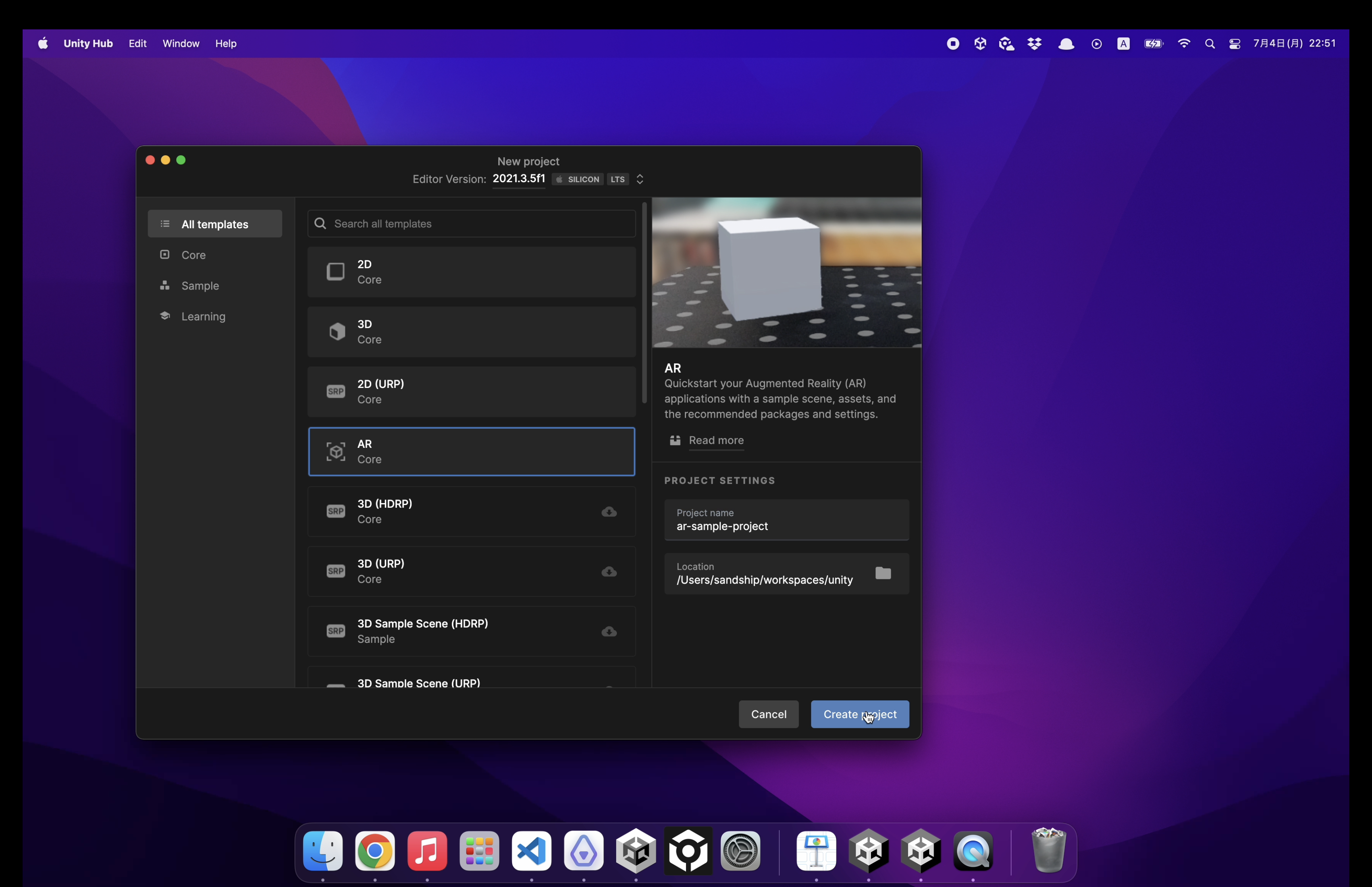The image size is (1372, 887).
Task: Open Visual Studio Code in the dock
Action: pos(532,851)
